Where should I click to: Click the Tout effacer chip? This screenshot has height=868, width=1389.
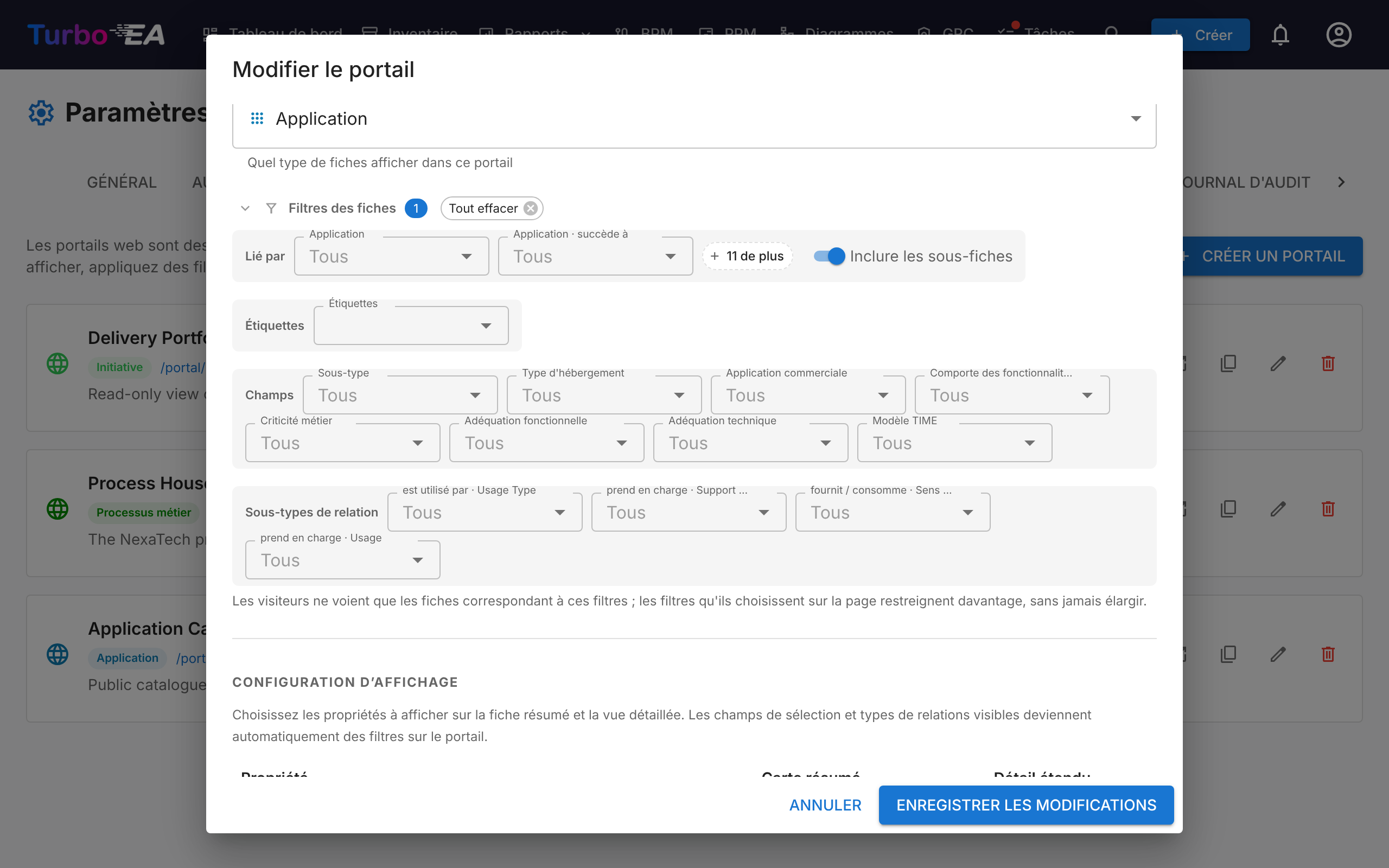coord(492,208)
